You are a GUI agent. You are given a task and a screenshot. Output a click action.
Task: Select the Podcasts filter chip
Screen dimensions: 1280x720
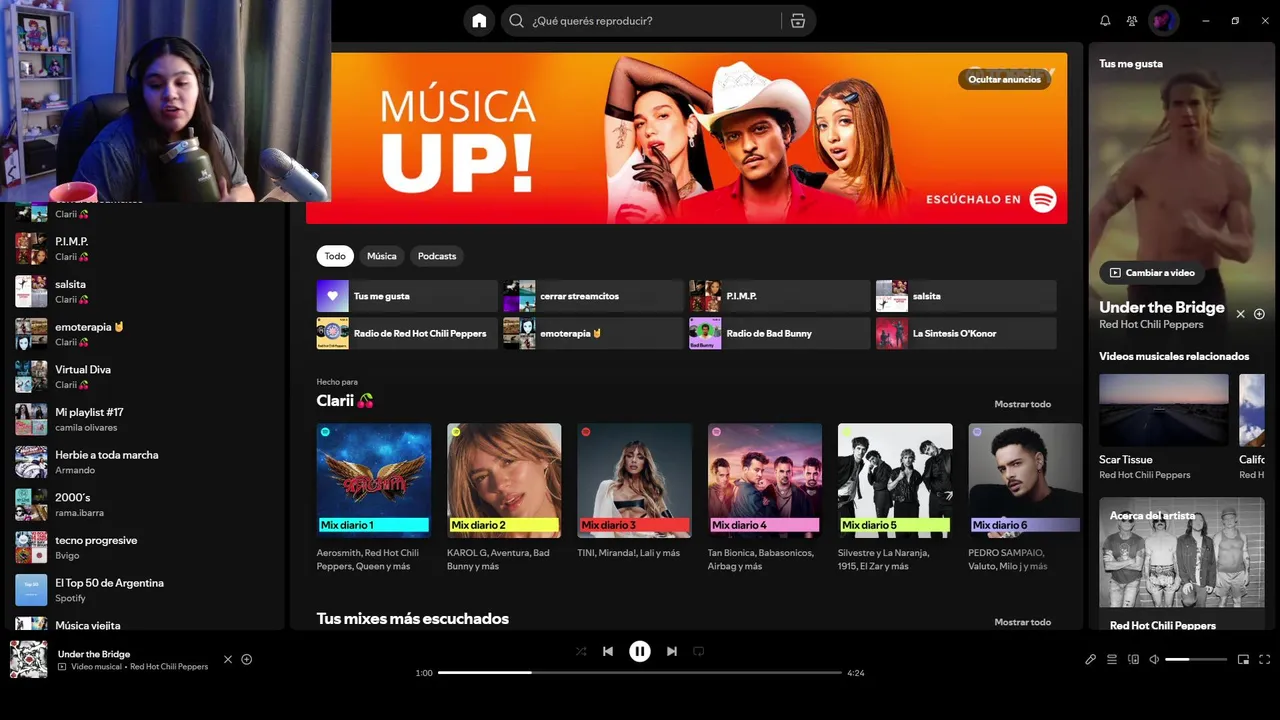click(437, 256)
